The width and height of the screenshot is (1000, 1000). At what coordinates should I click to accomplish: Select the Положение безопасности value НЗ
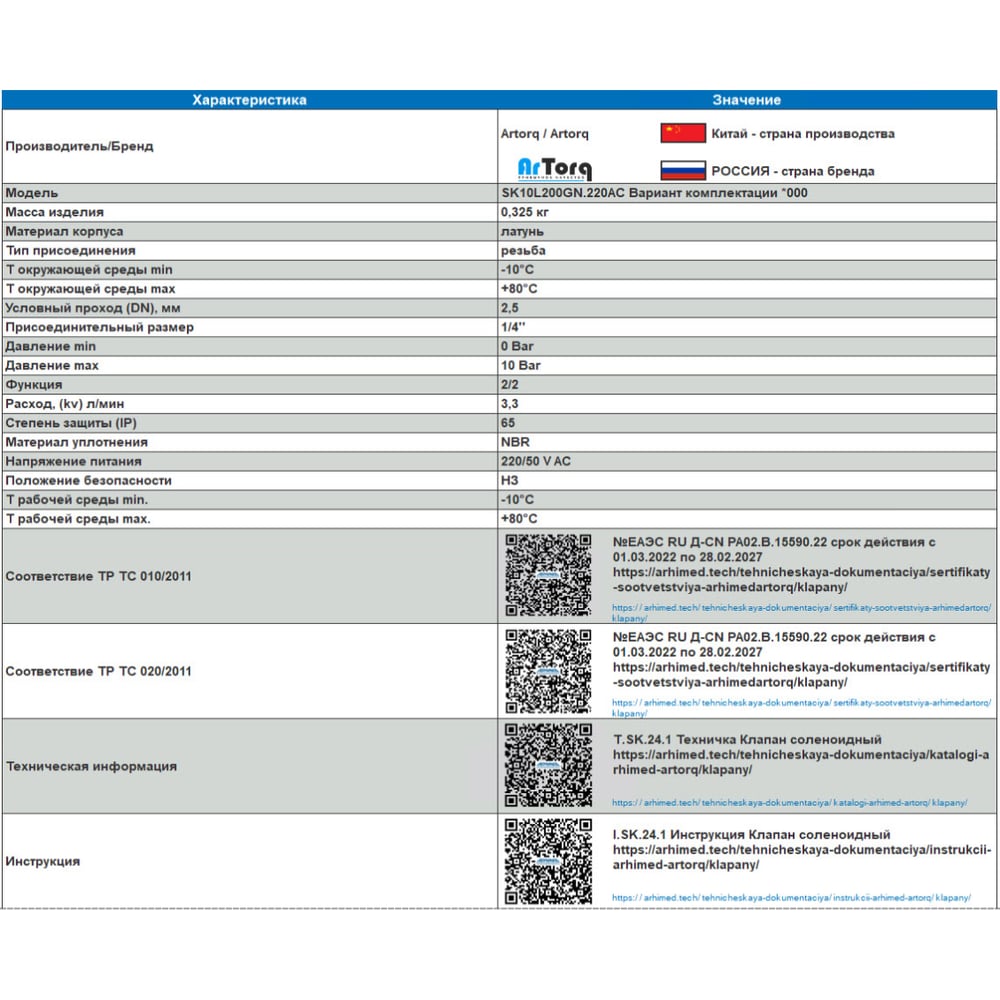point(510,480)
